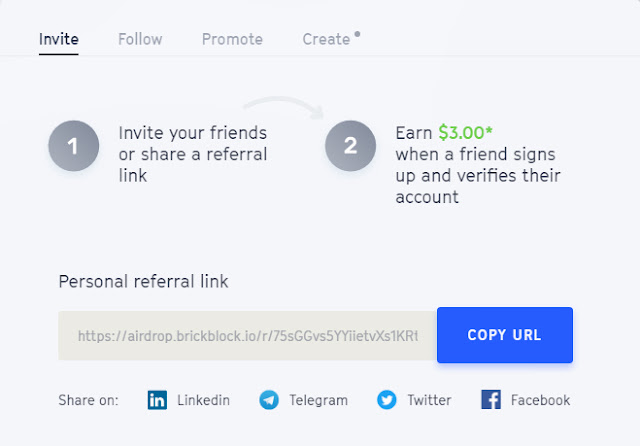This screenshot has height=446, width=640.
Task: Click the LinkedIn logo icon
Action: pyautogui.click(x=158, y=400)
